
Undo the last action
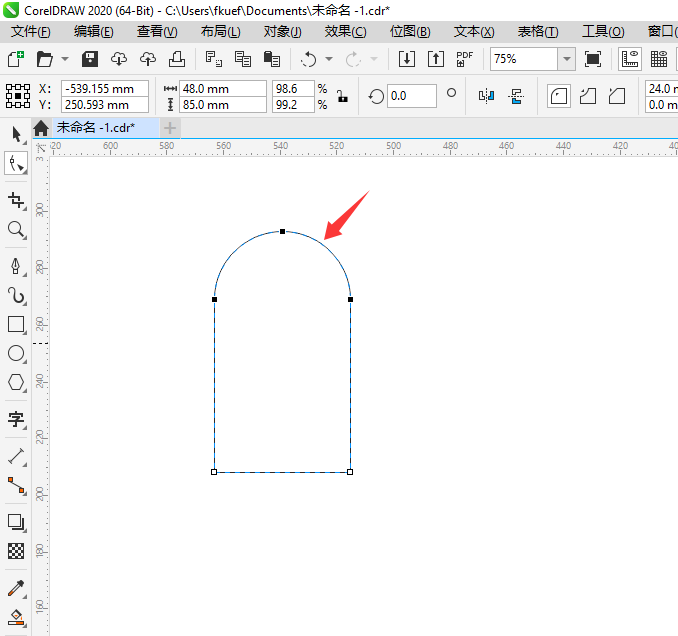click(309, 59)
